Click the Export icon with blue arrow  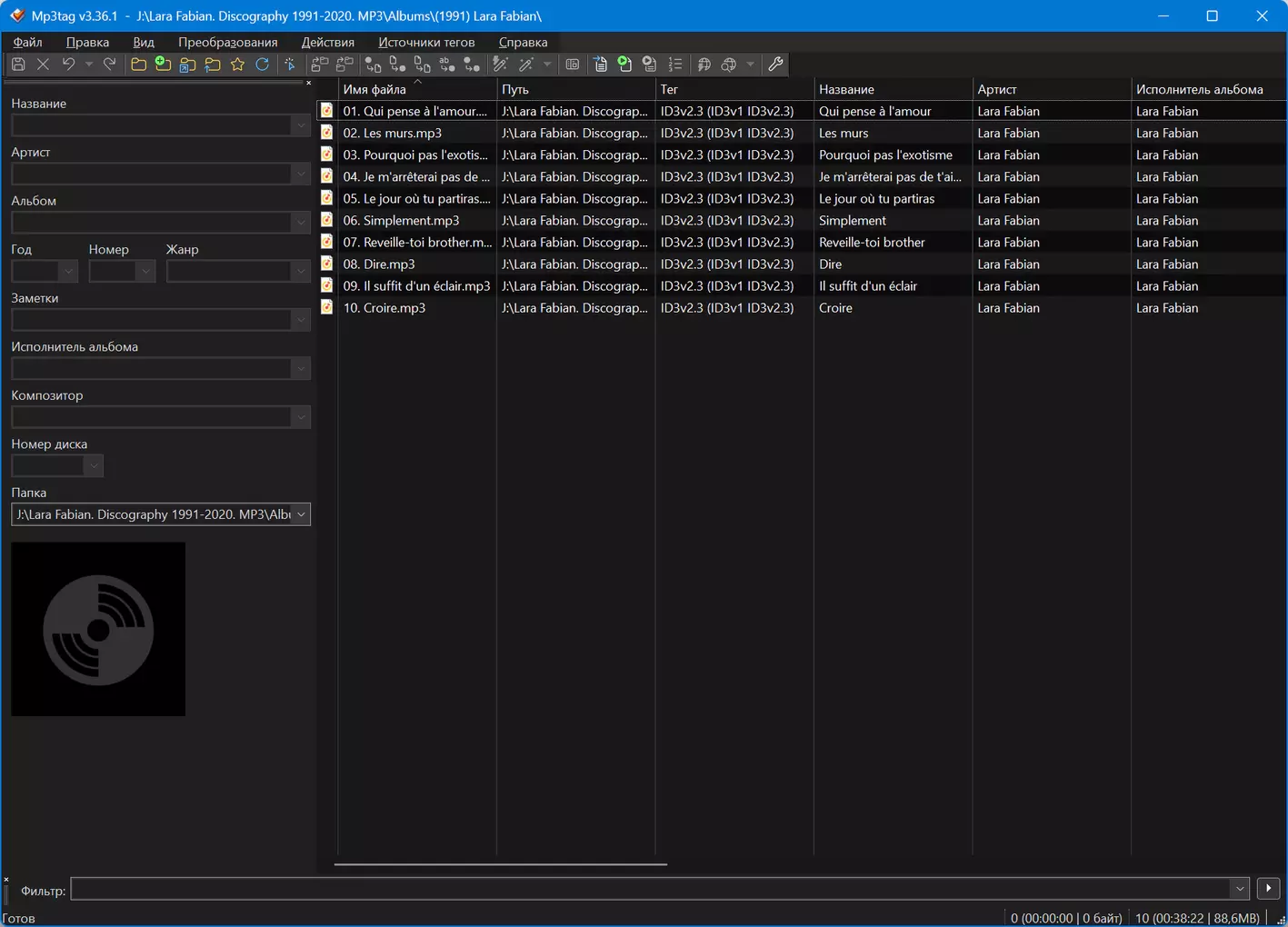click(x=600, y=65)
